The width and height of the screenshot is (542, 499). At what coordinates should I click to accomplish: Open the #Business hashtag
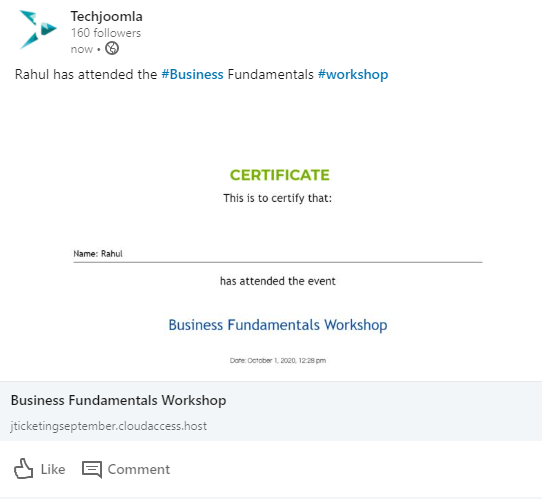193,74
